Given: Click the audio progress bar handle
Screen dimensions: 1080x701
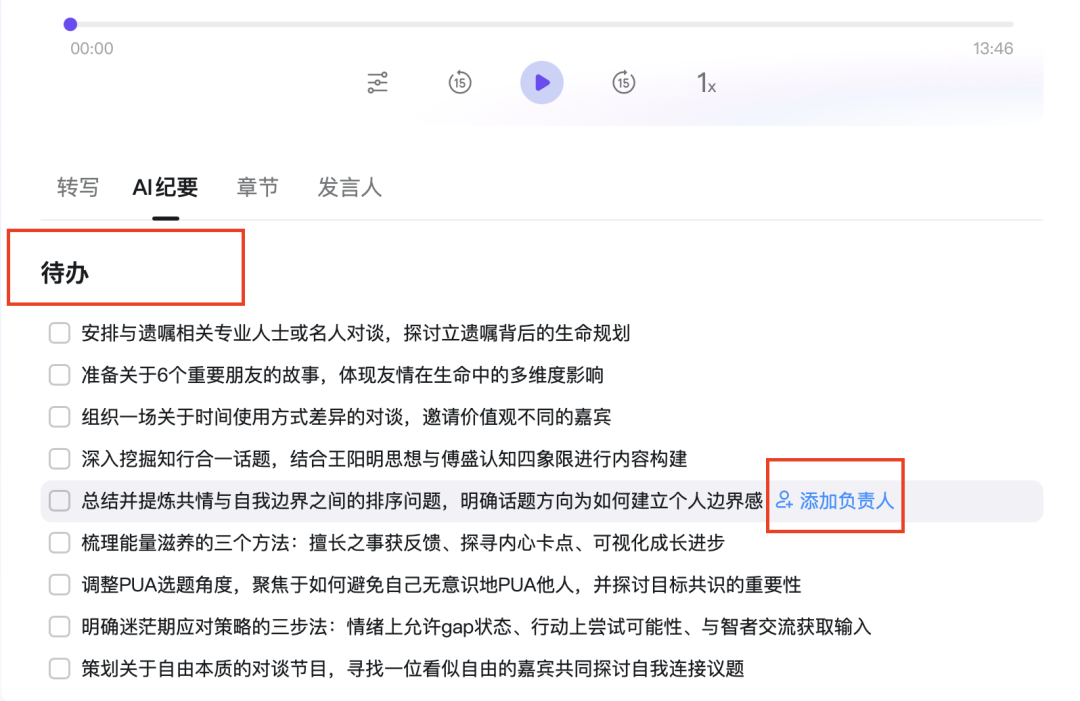Looking at the screenshot, I should pyautogui.click(x=70, y=24).
